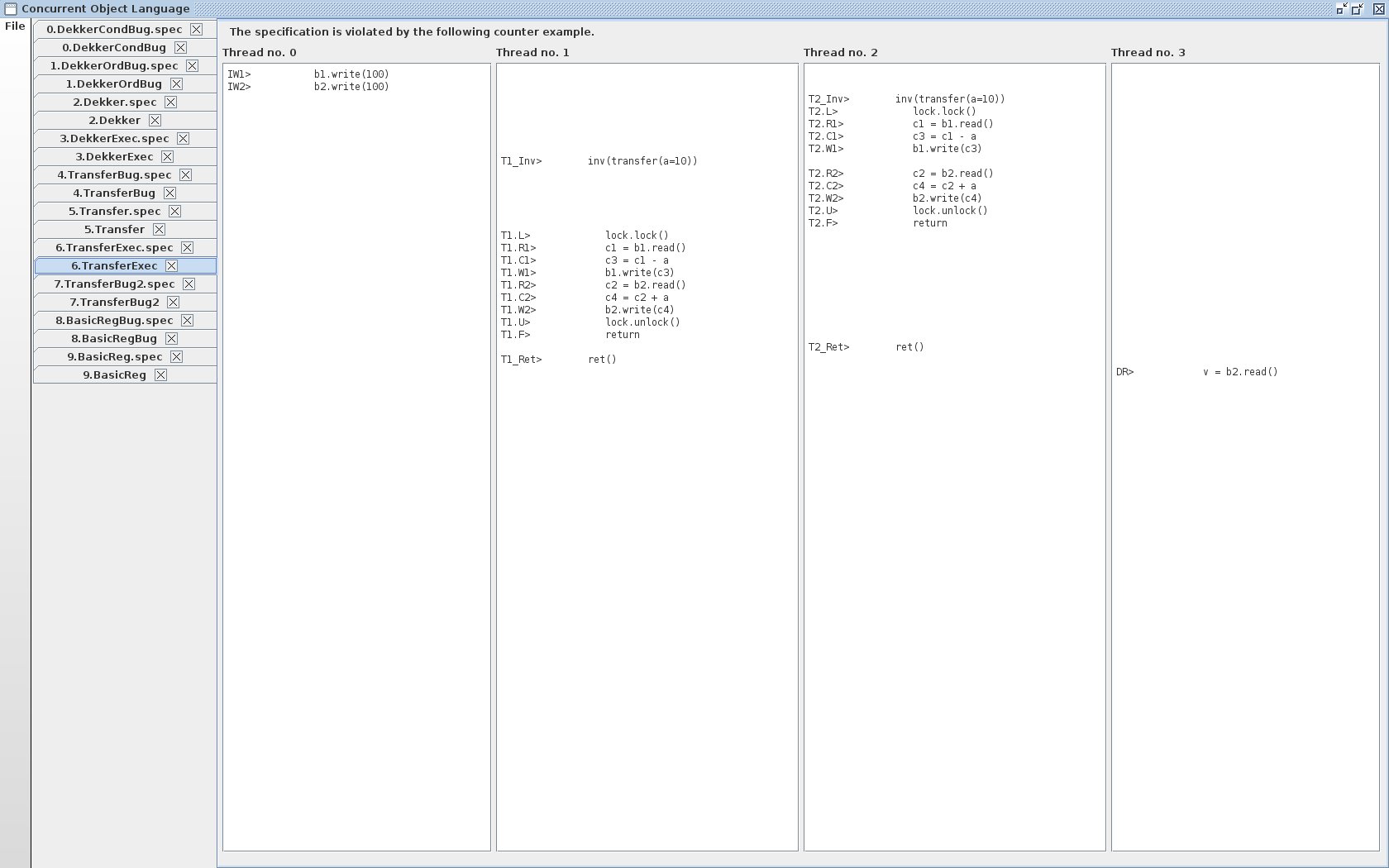The image size is (1389, 868).
Task: Click the T2.R1 c1 = b1.read() line
Action: tap(901, 124)
